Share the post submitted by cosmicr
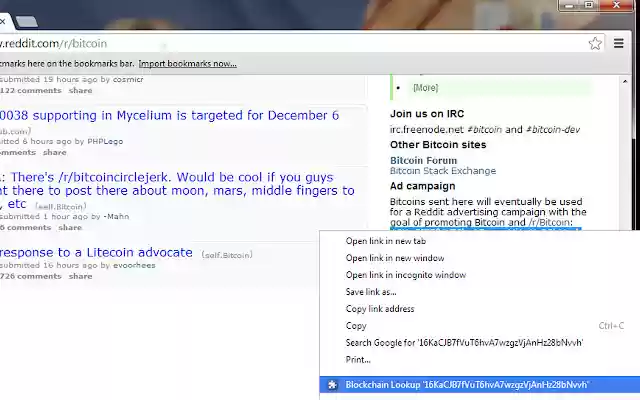The width and height of the screenshot is (640, 400). click(80, 91)
